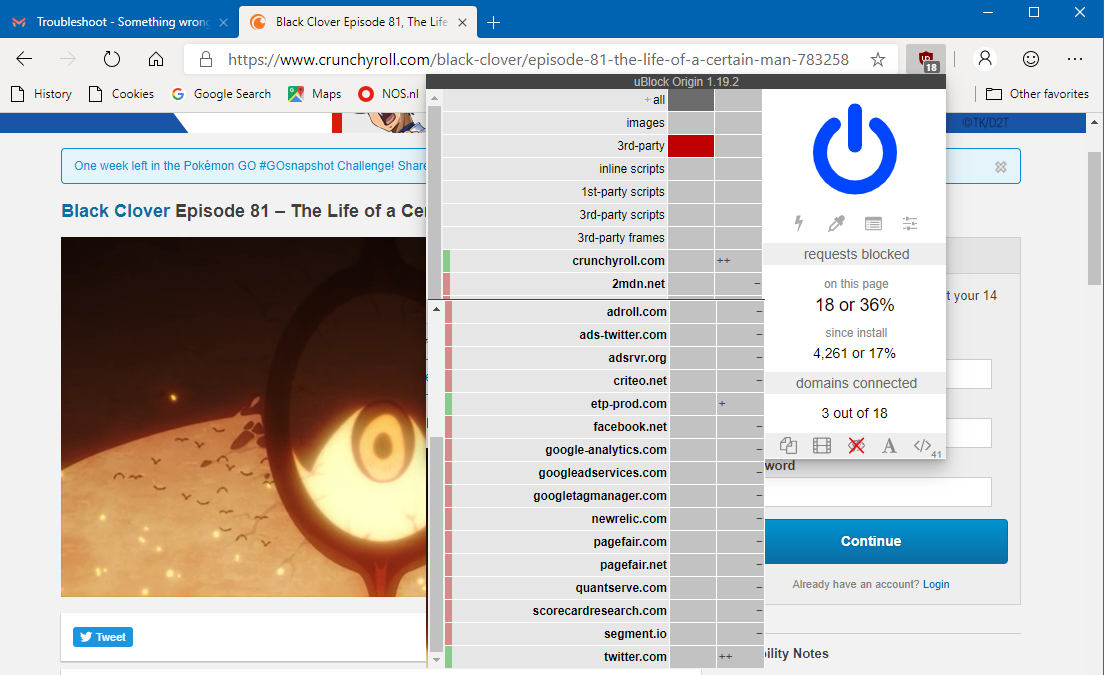The image size is (1104, 675).
Task: Click the smiley feedback icon
Action: click(x=1031, y=59)
